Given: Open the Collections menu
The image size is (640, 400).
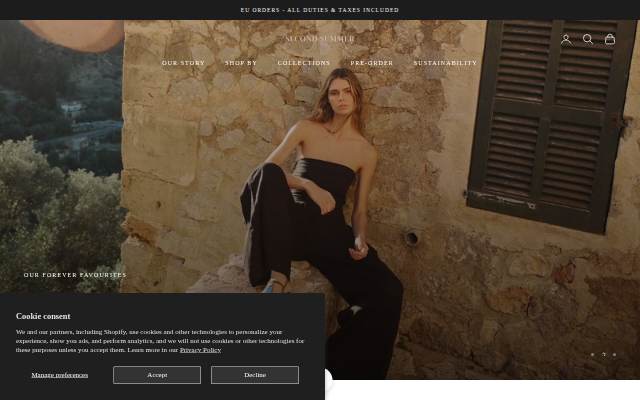Looking at the screenshot, I should [x=304, y=63].
